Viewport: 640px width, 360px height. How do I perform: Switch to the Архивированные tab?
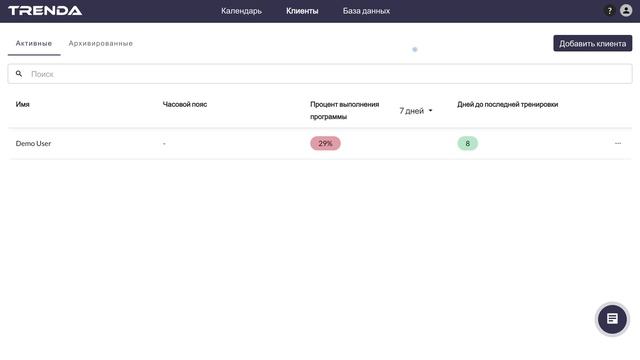100,43
